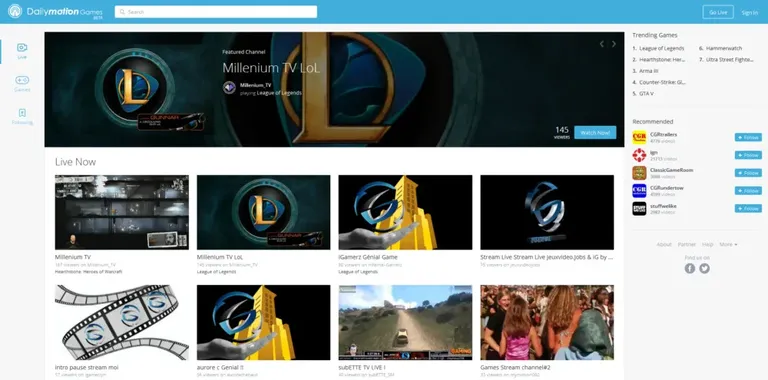This screenshot has width=768, height=380.
Task: Select Counter-Strike in trending games
Action: pos(662,82)
